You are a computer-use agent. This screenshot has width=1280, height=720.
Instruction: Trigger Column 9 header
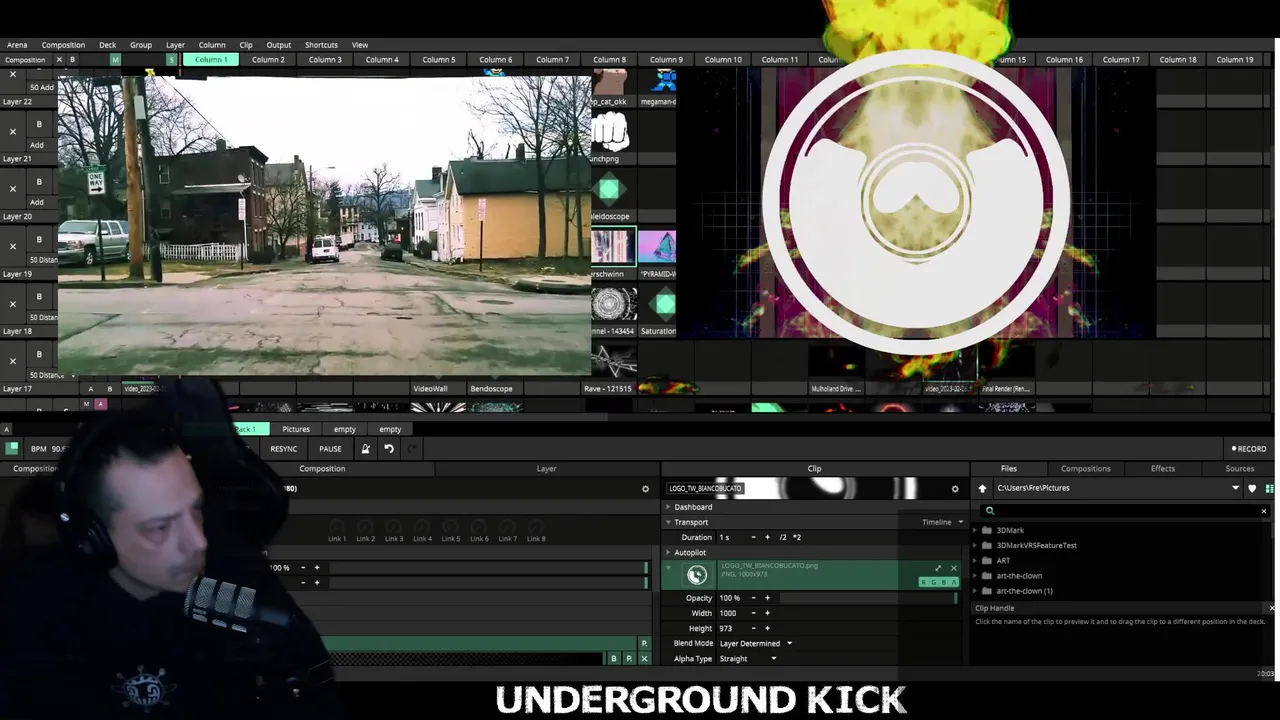[666, 60]
